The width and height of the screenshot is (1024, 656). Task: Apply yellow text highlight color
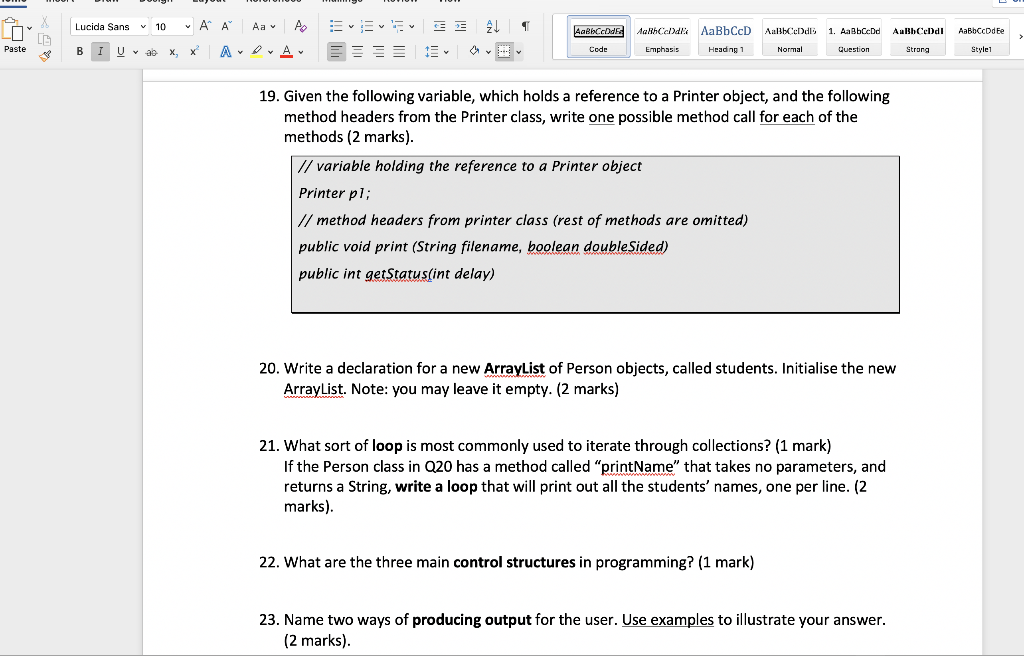[x=256, y=53]
